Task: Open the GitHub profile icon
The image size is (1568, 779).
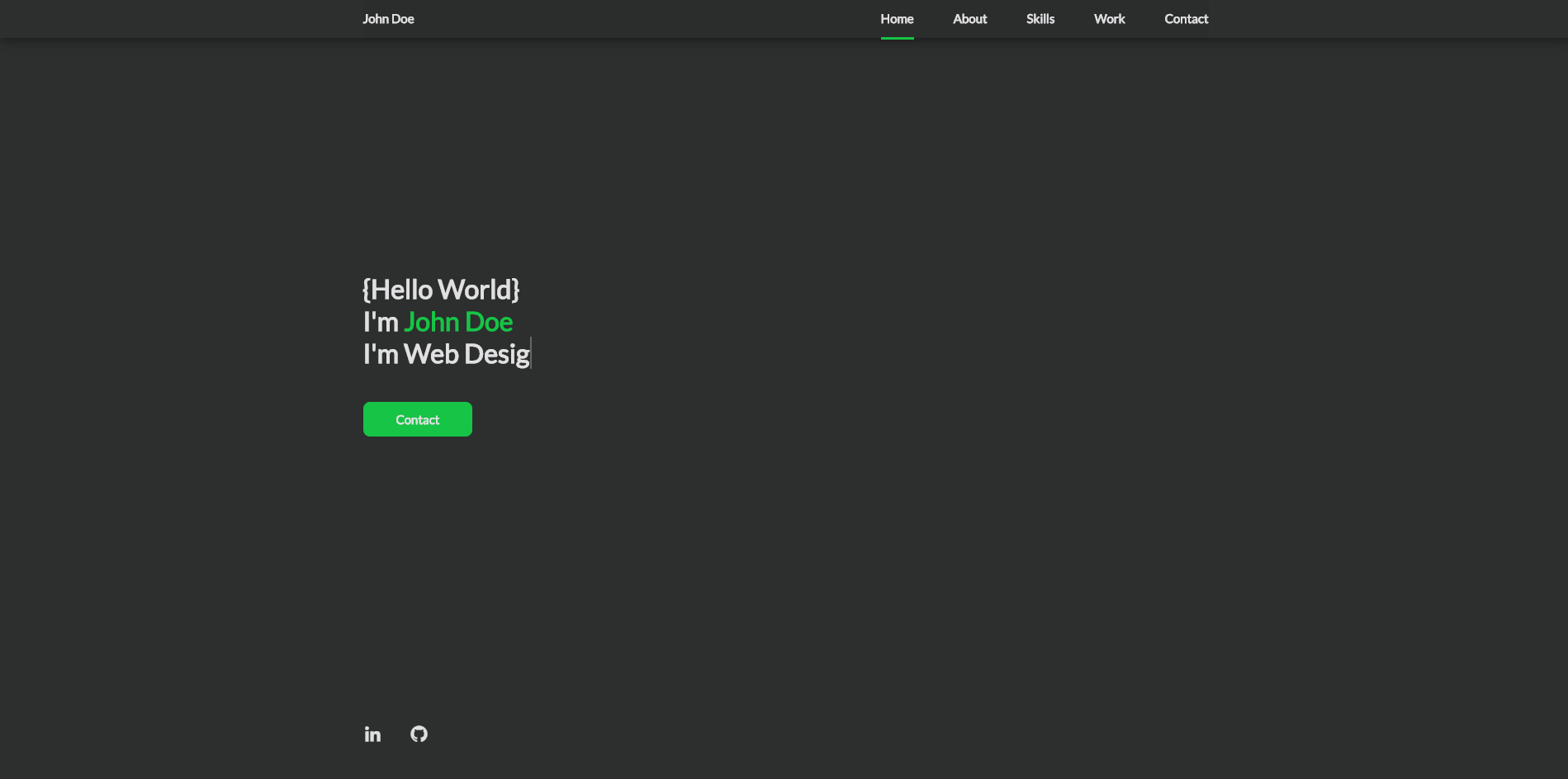Action: click(x=419, y=734)
